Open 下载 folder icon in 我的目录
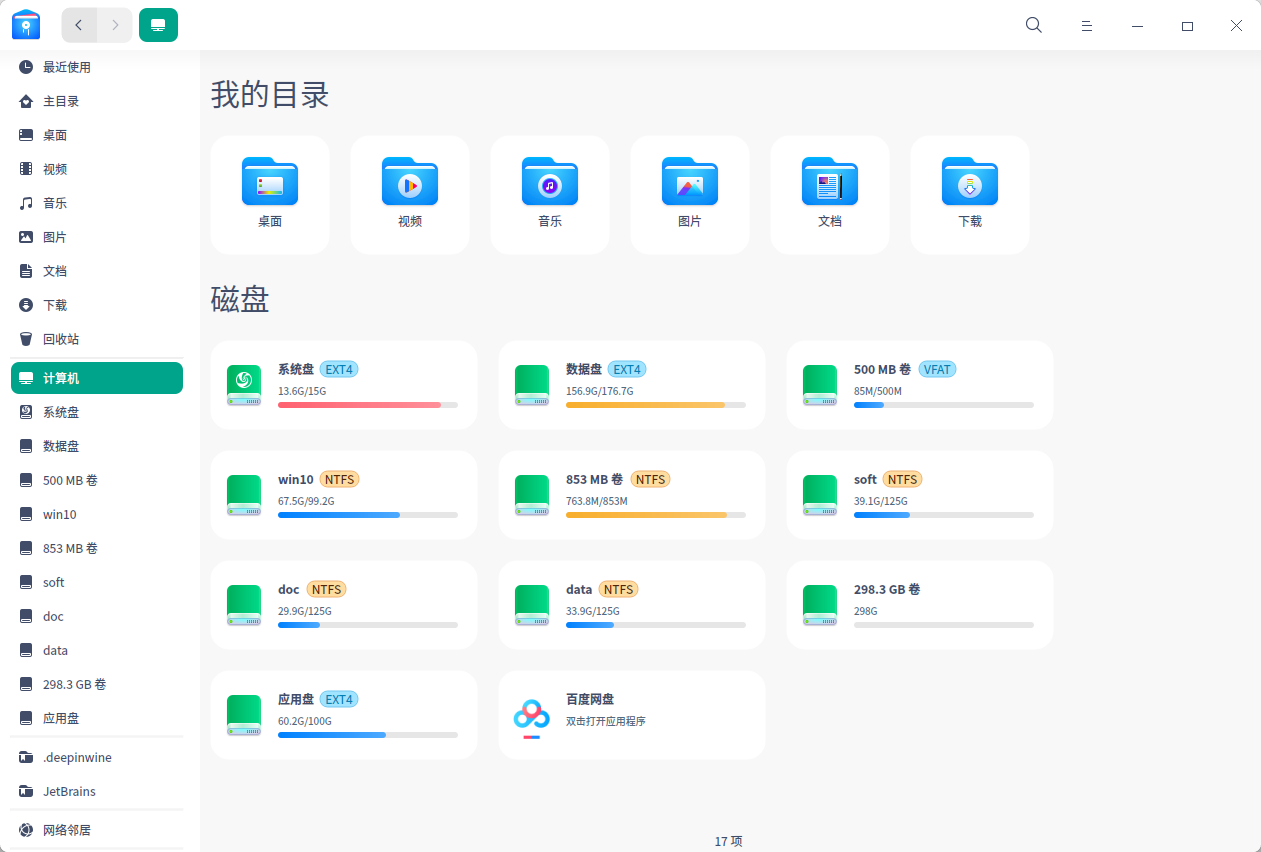This screenshot has width=1261, height=852. tap(970, 181)
